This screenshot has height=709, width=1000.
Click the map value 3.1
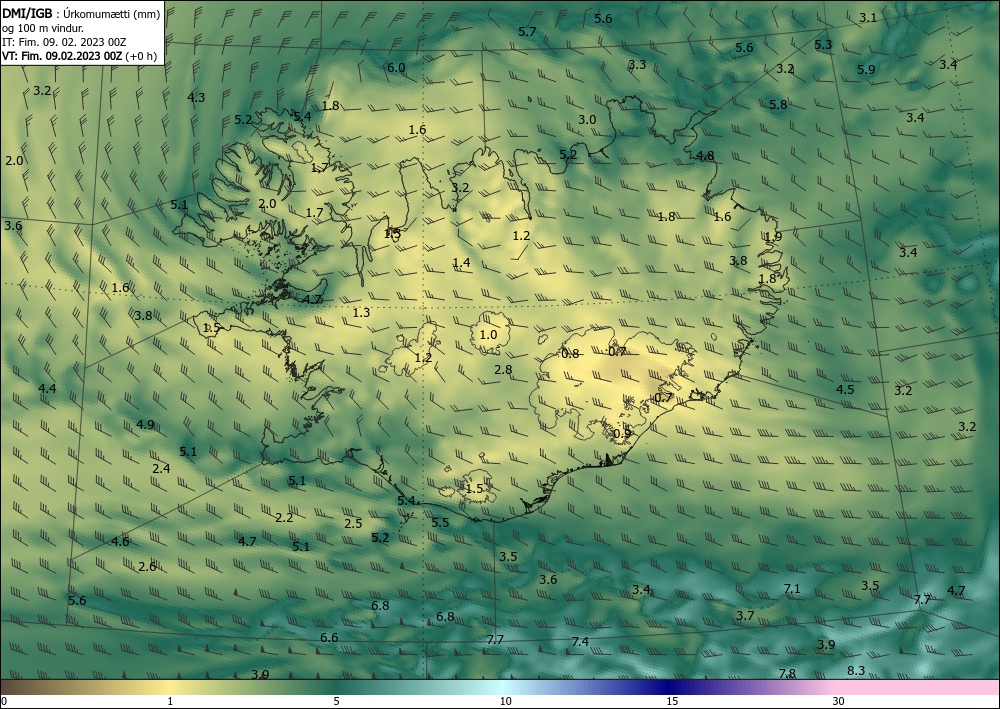pyautogui.click(x=867, y=18)
